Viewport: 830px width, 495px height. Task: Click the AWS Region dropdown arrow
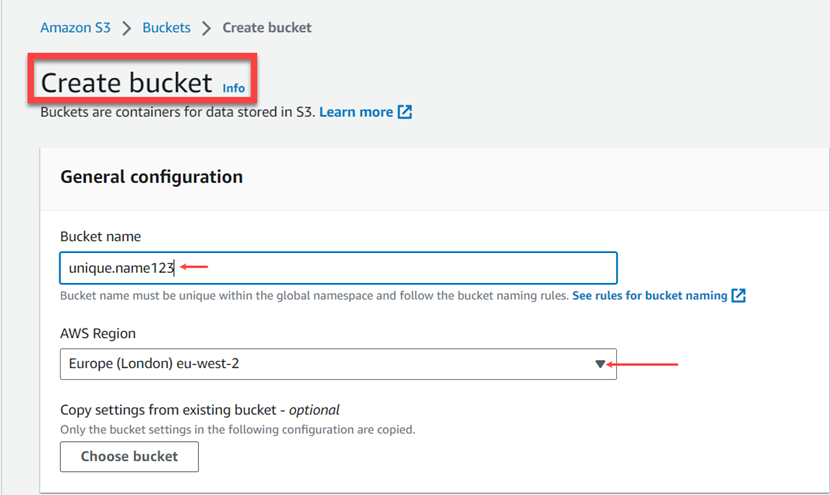(600, 364)
